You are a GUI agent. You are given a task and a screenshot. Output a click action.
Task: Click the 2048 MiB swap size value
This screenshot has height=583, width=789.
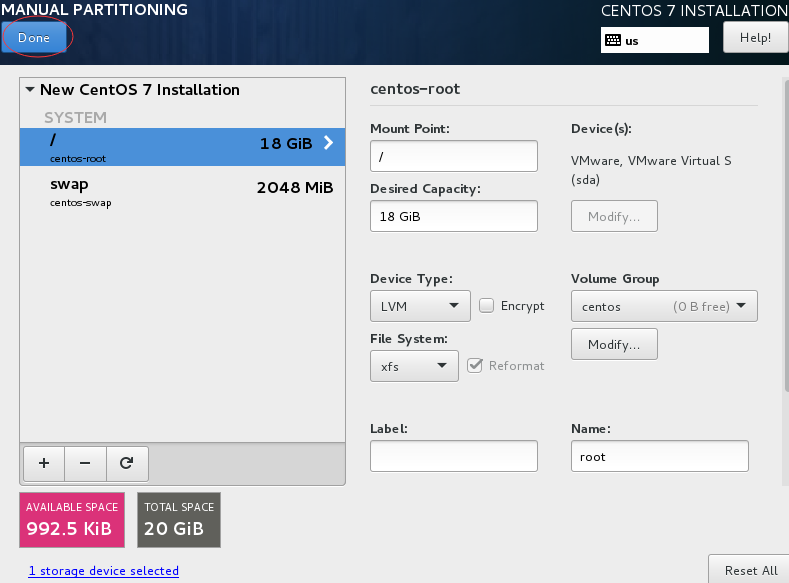295,188
